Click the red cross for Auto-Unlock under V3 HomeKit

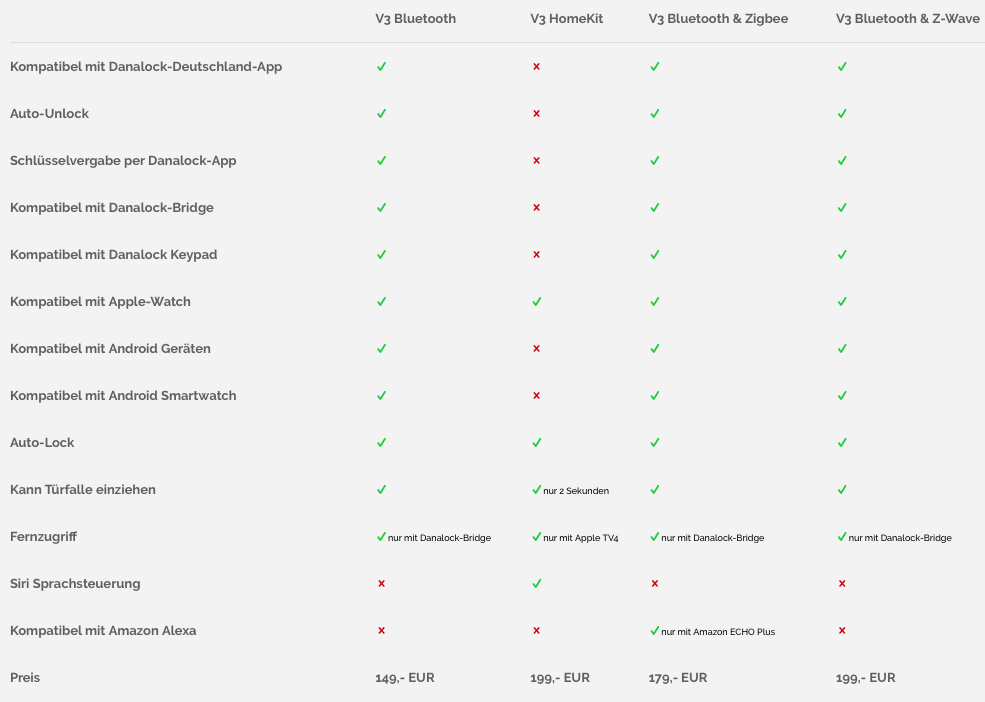pyautogui.click(x=536, y=114)
